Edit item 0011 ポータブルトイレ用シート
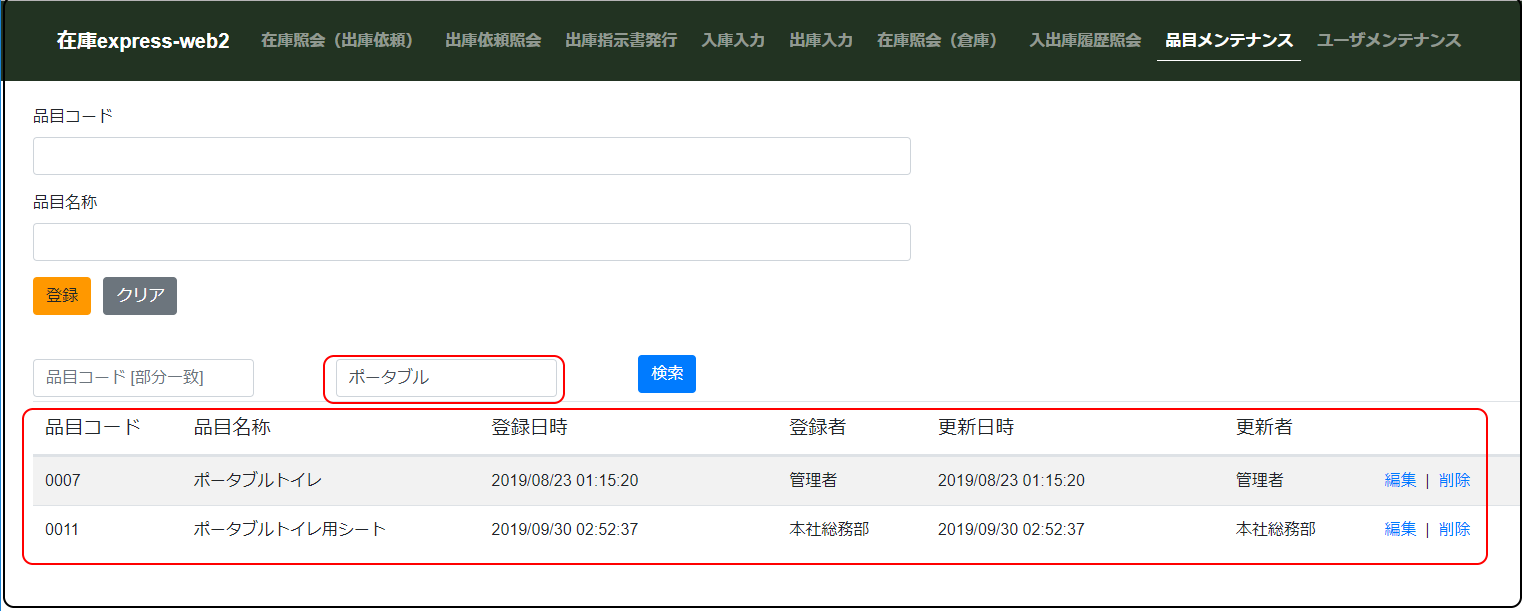This screenshot has width=1522, height=611. pyautogui.click(x=1400, y=529)
